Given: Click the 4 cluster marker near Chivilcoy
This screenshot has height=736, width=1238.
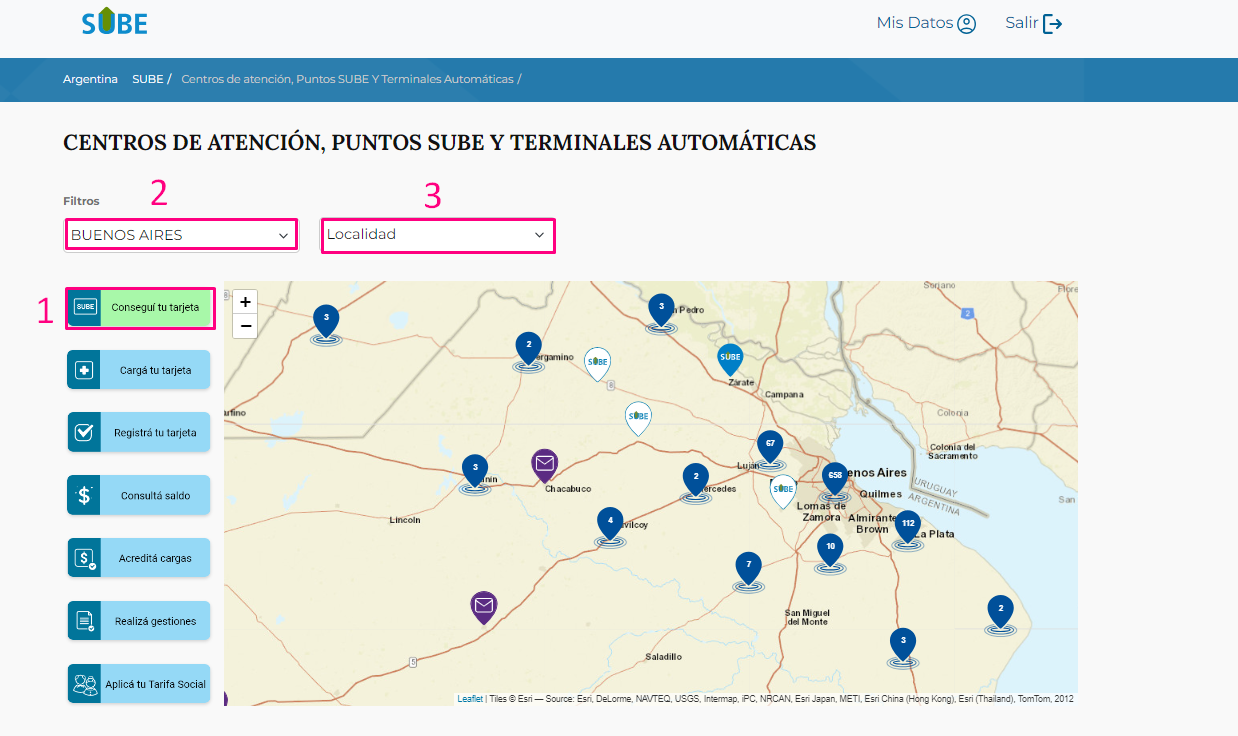Looking at the screenshot, I should click(610, 525).
